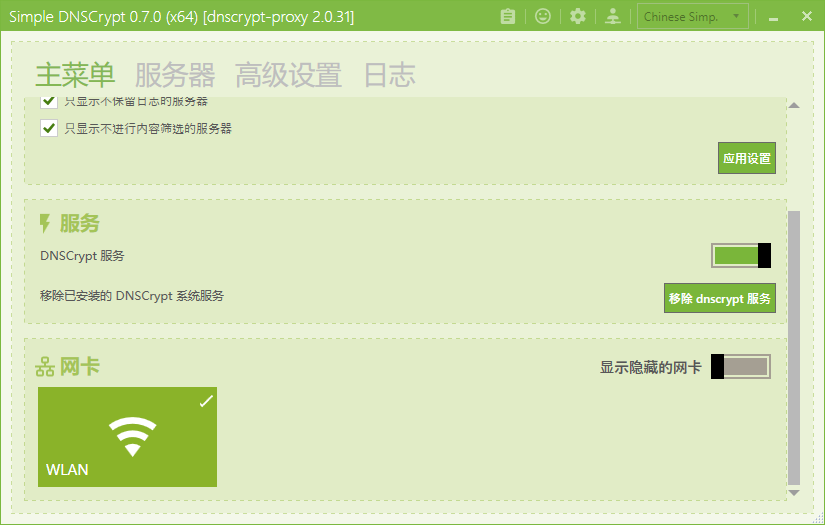The width and height of the screenshot is (825, 525).
Task: Click the person icon in title bar
Action: [612, 16]
